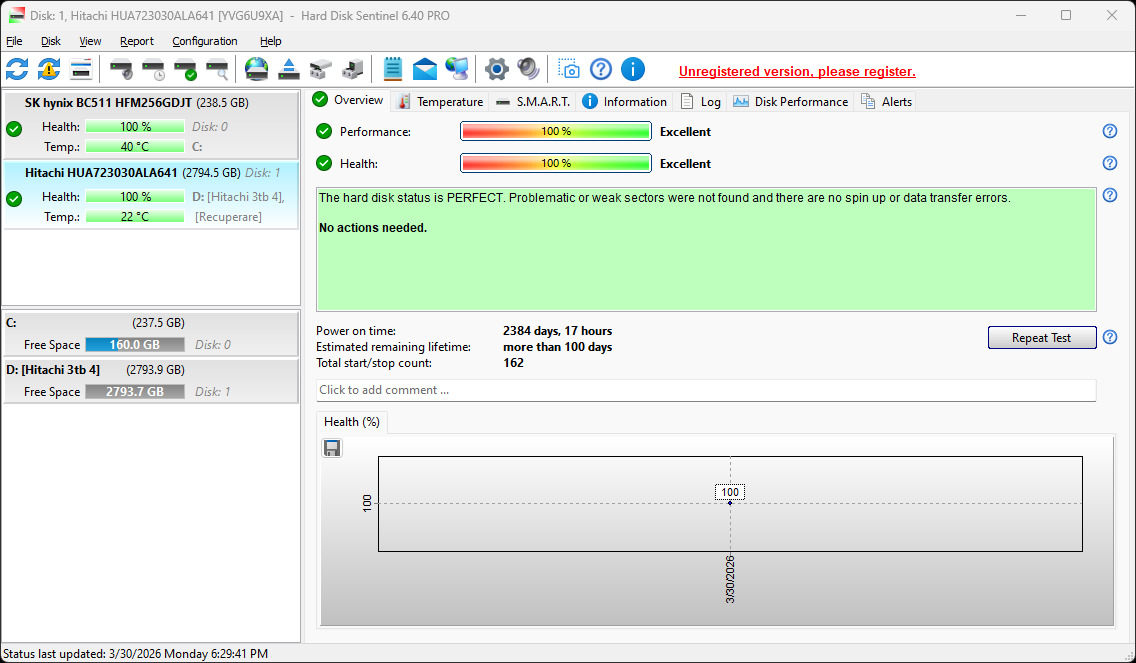Image resolution: width=1136 pixels, height=663 pixels.
Task: Click SK hynix 40 °C temperature bar
Action: pyautogui.click(x=135, y=146)
